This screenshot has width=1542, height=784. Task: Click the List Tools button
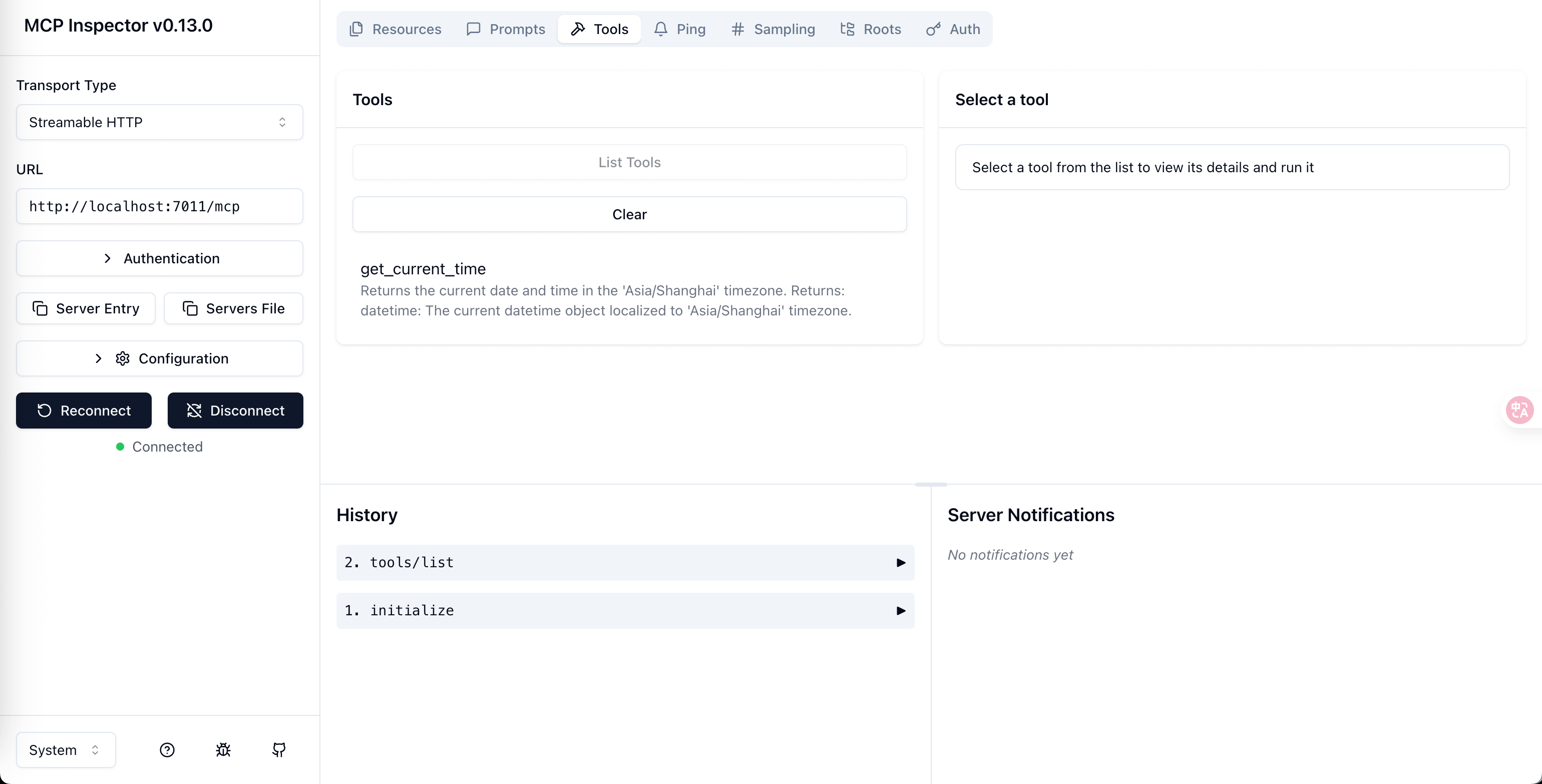pyautogui.click(x=629, y=162)
